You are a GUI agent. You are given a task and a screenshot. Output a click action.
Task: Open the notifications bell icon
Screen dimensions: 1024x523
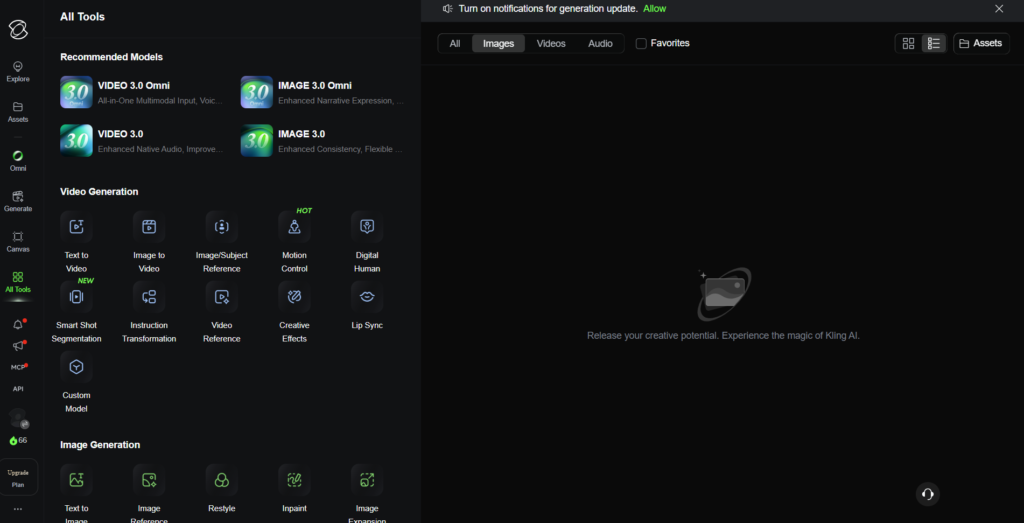pyautogui.click(x=18, y=325)
